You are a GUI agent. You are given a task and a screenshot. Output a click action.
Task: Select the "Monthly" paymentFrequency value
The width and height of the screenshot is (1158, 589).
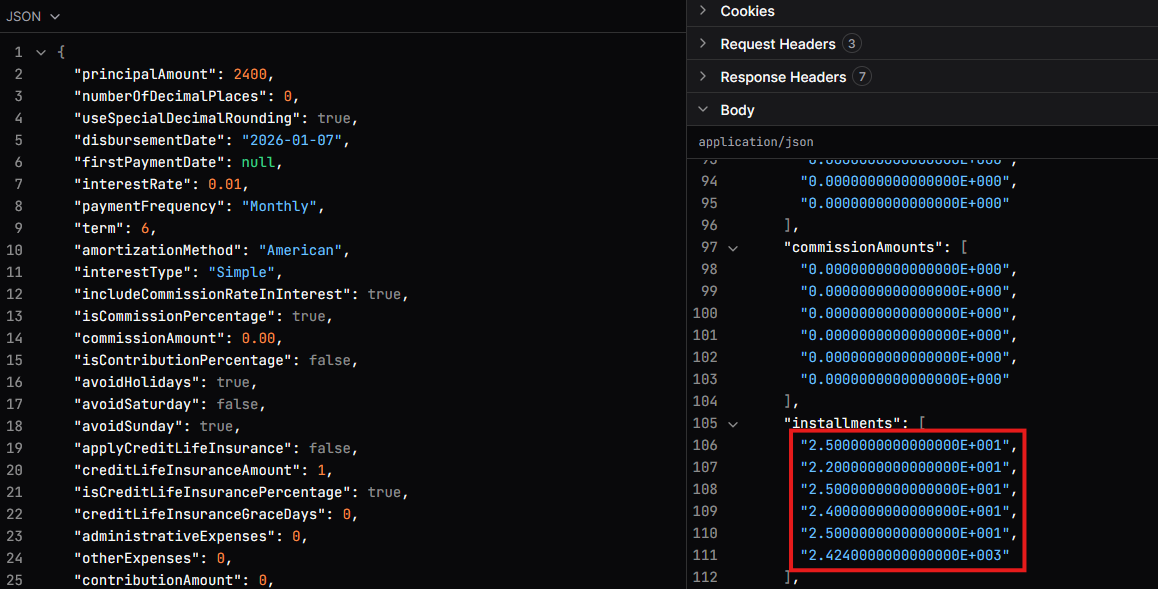click(284, 206)
